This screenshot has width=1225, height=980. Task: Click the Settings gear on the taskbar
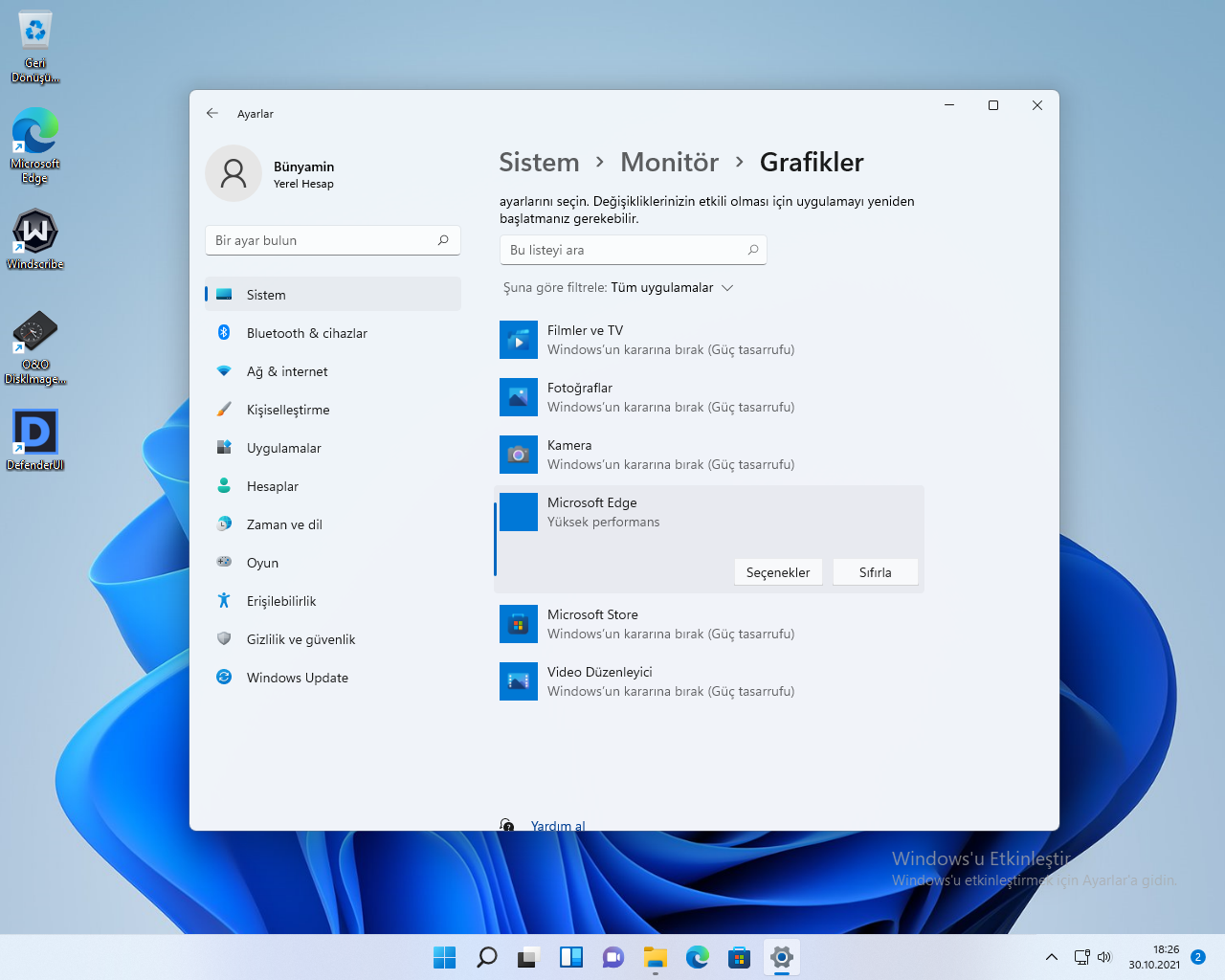(x=782, y=957)
